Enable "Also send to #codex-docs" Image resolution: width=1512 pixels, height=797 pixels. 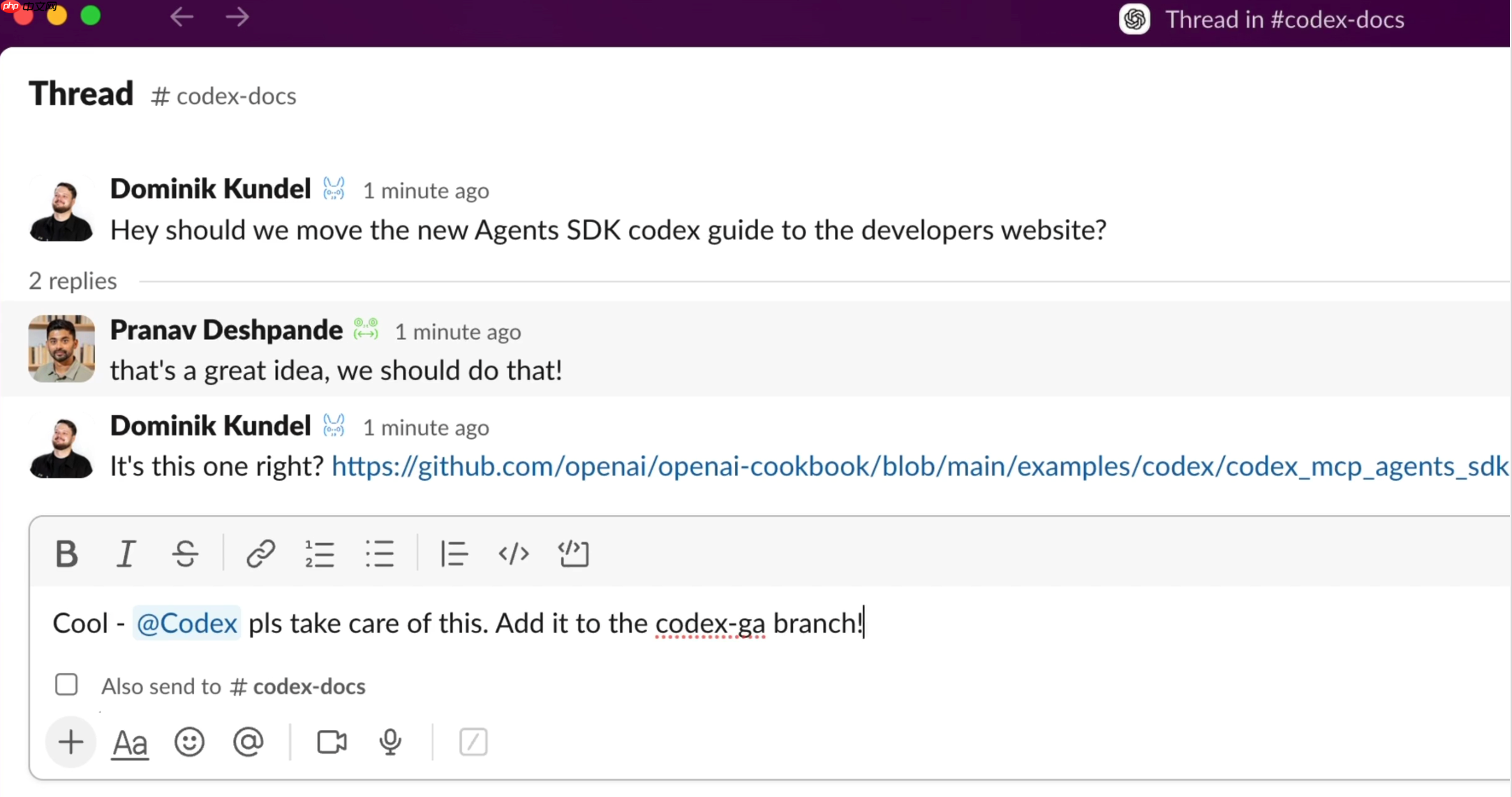click(66, 685)
